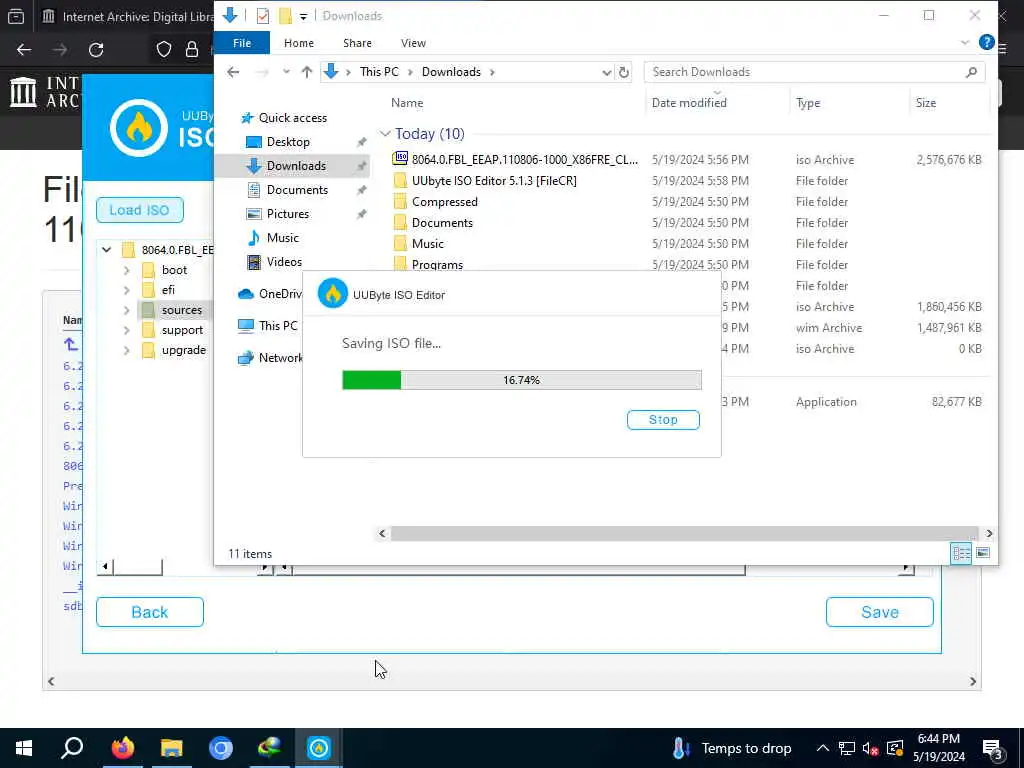Open the File tab in Explorer
Image resolution: width=1024 pixels, height=768 pixels.
242,43
